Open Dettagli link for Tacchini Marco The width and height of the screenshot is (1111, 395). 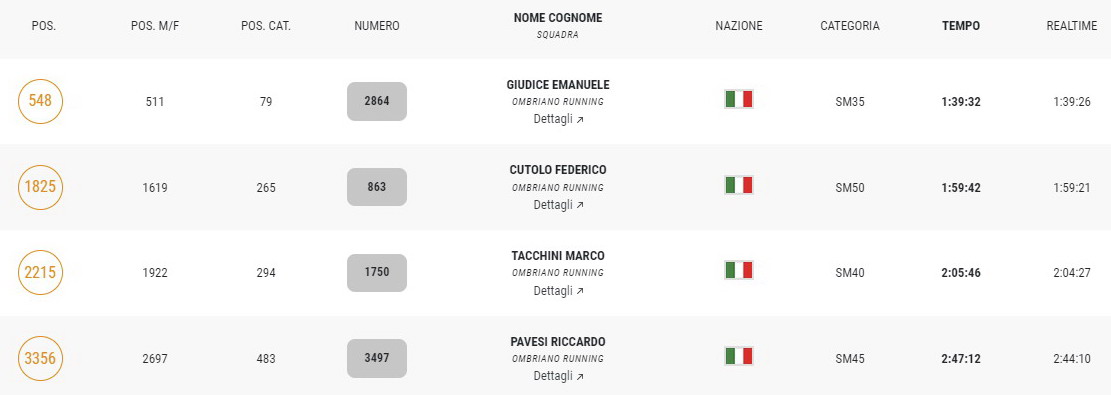[558, 291]
